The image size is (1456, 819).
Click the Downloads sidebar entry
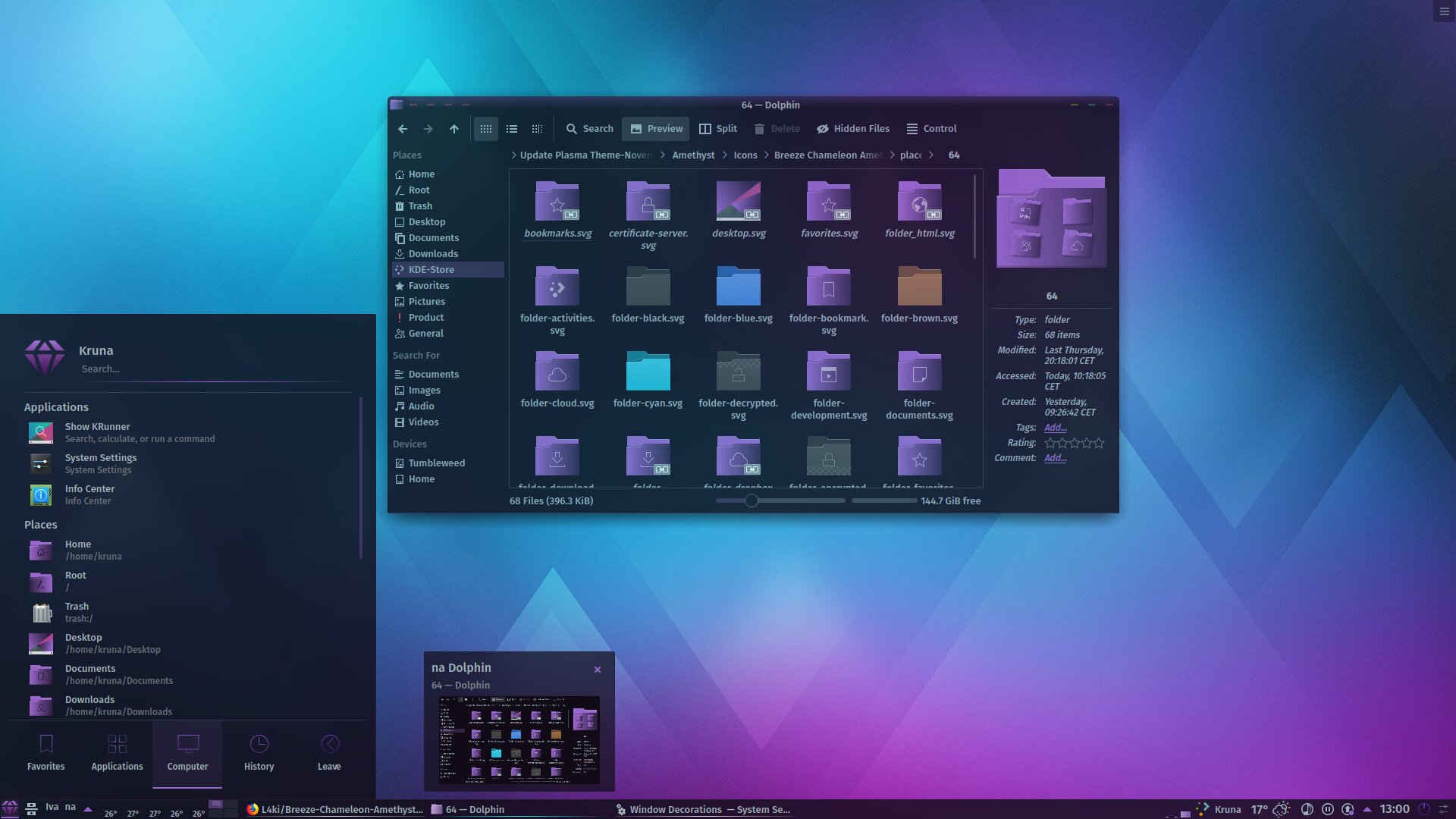click(433, 254)
